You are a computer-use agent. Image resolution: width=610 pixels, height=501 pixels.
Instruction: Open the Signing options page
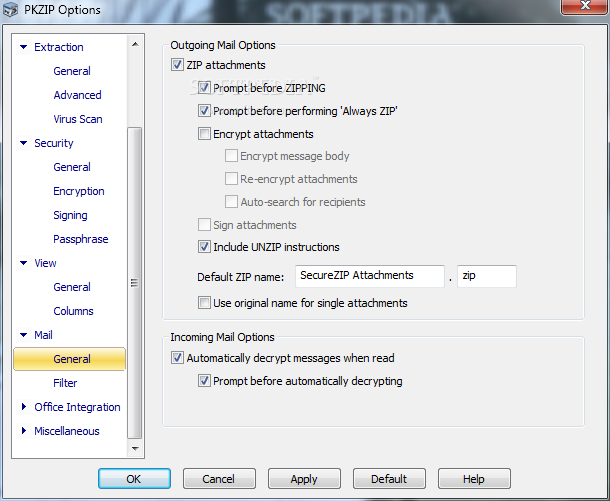[70, 215]
